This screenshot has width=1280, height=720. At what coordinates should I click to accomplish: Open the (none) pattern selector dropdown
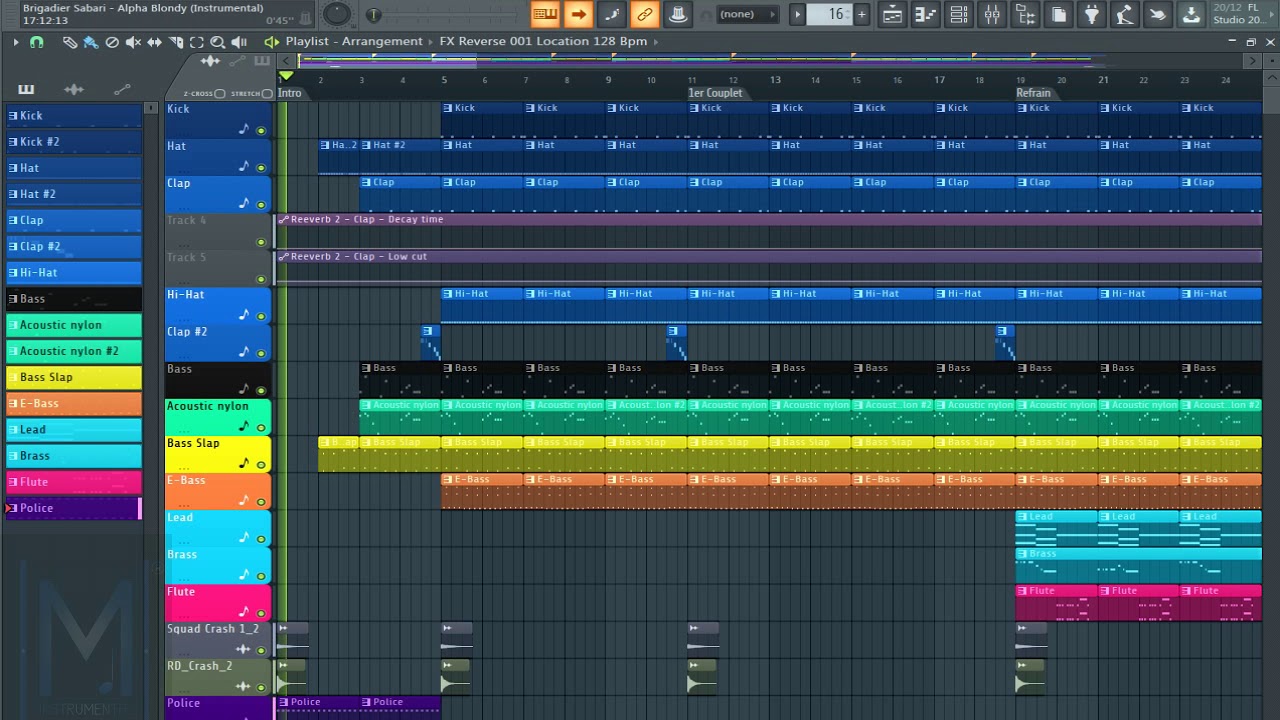[x=749, y=14]
